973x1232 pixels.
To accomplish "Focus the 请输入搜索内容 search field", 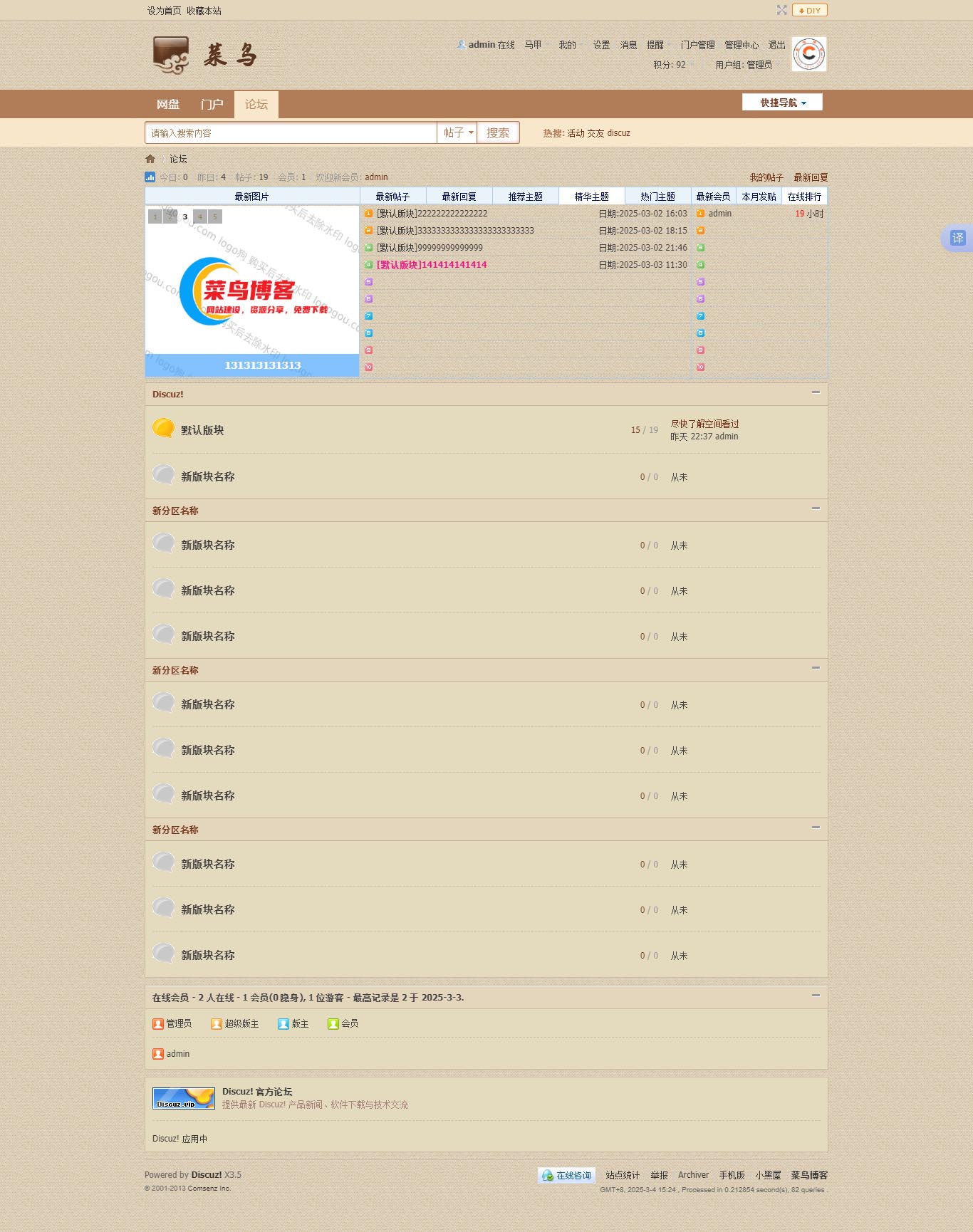I will click(291, 133).
